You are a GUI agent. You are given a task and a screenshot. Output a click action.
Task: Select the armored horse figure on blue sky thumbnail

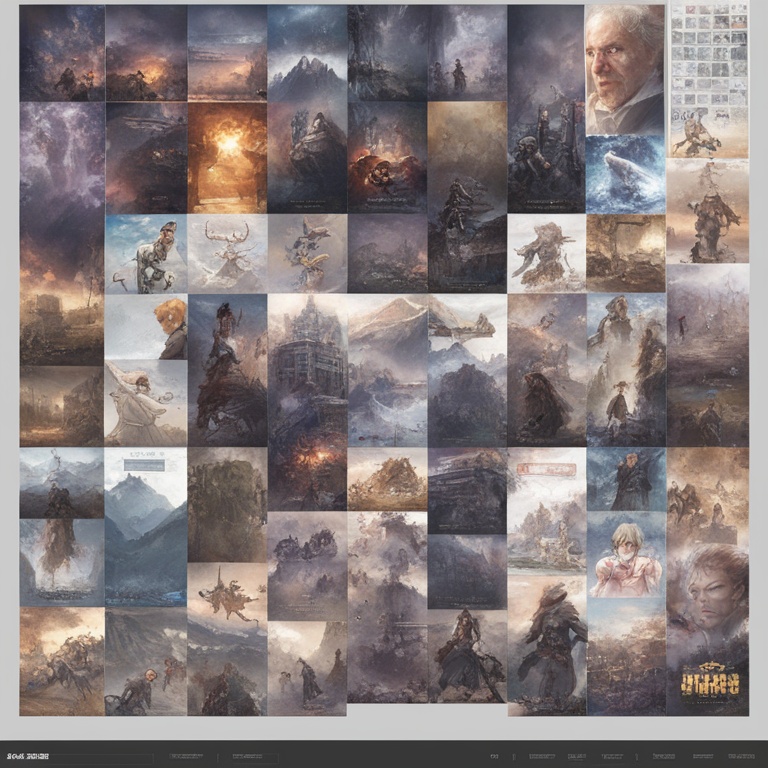[x=146, y=254]
